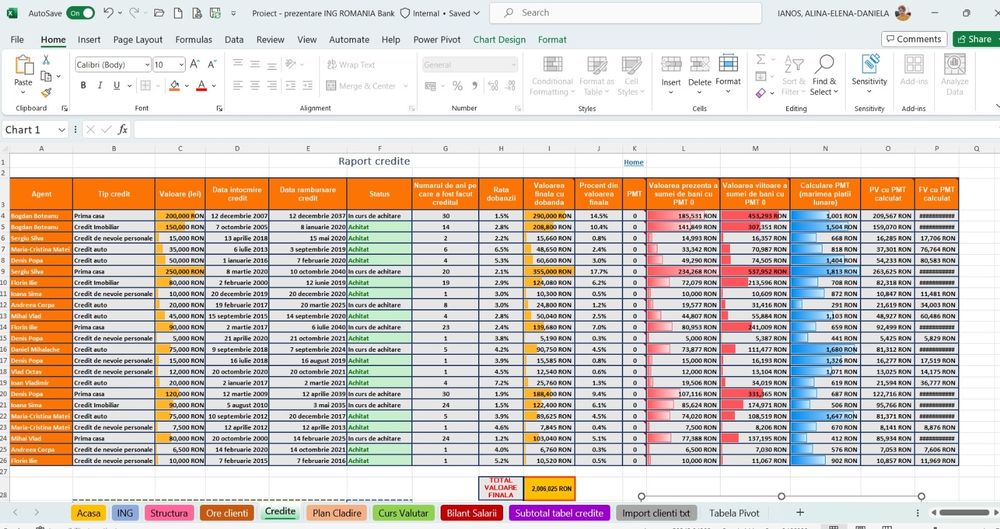The height and width of the screenshot is (529, 1000).
Task: Click the Decrease Font Size icon
Action: [x=212, y=64]
